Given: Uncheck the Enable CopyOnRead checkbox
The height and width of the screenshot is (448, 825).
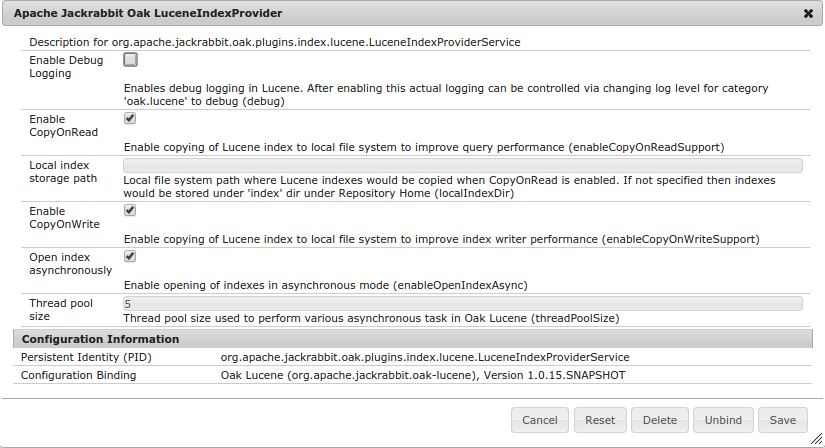Looking at the screenshot, I should [x=130, y=118].
